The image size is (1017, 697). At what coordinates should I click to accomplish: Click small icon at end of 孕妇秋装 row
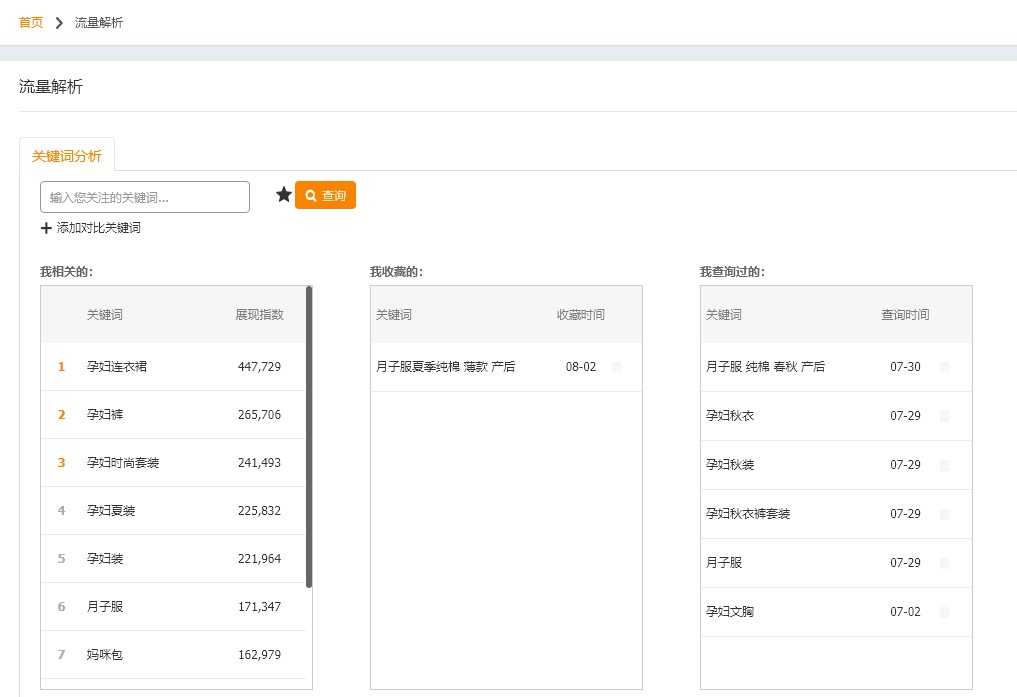coord(945,465)
